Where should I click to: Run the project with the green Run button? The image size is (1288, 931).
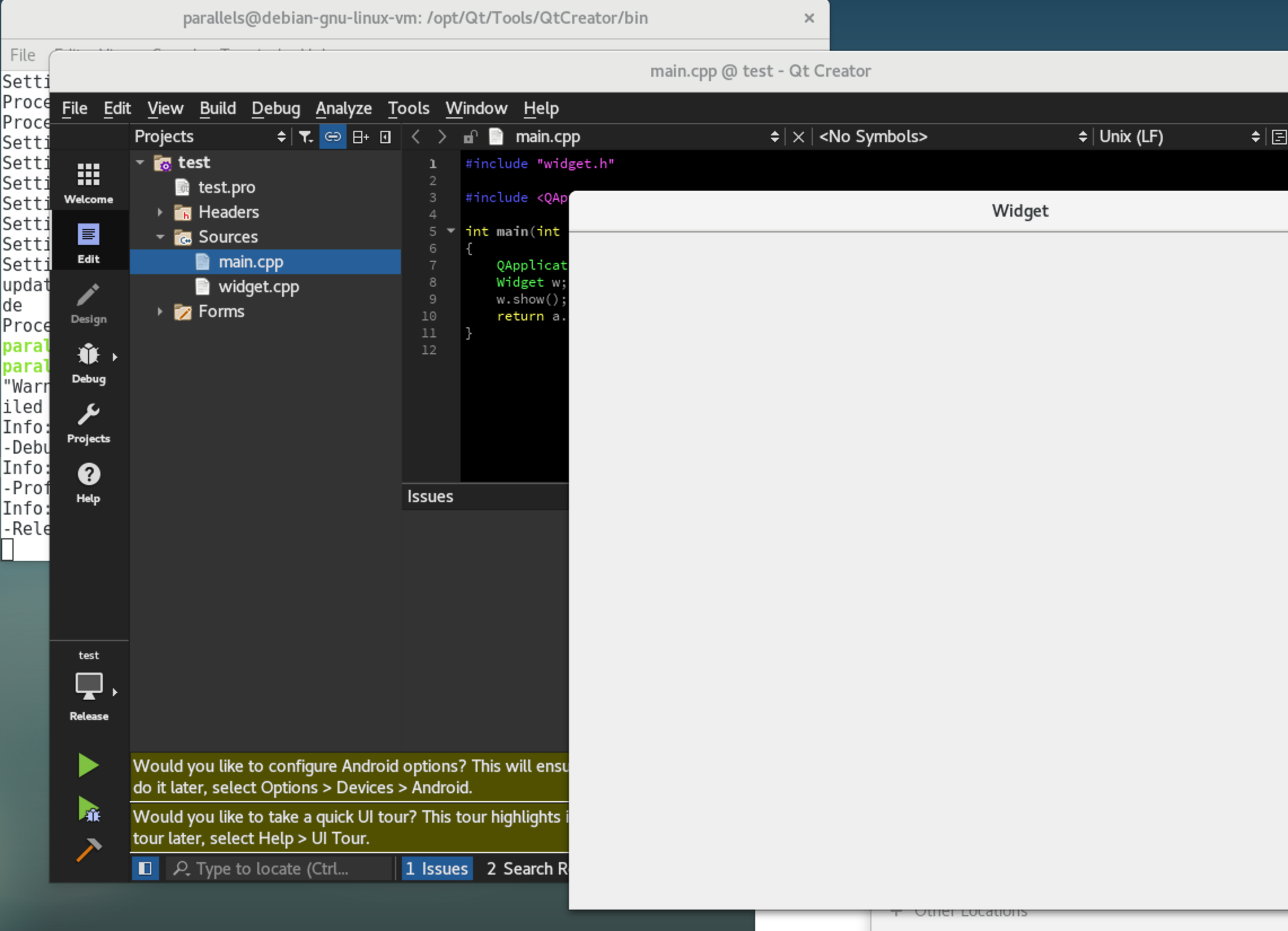(x=89, y=765)
